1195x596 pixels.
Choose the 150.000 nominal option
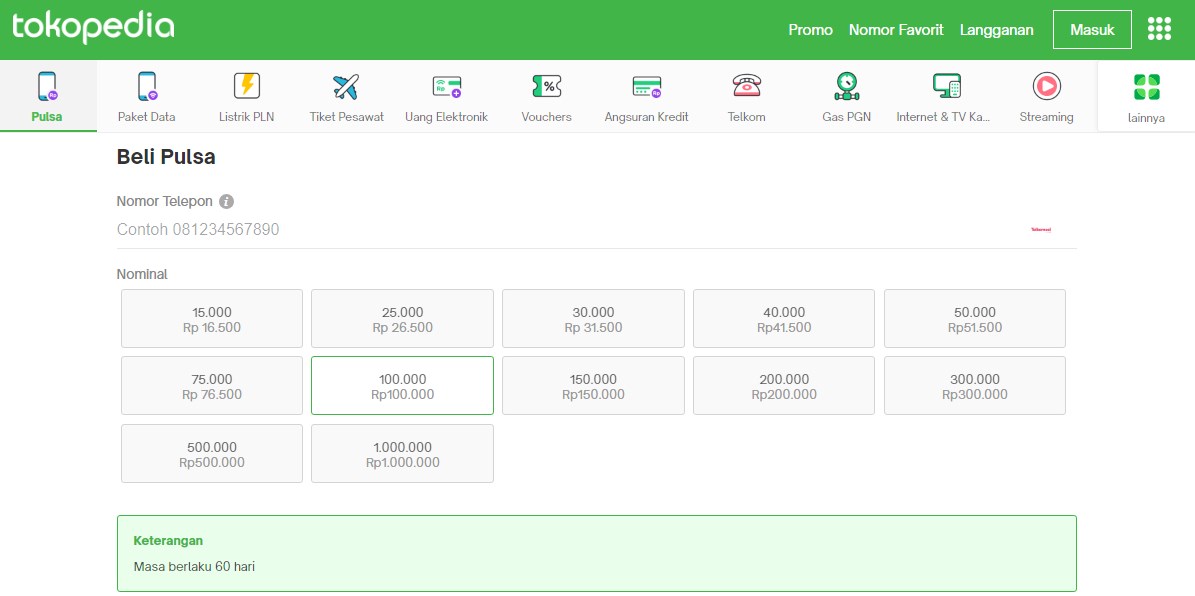coord(593,386)
